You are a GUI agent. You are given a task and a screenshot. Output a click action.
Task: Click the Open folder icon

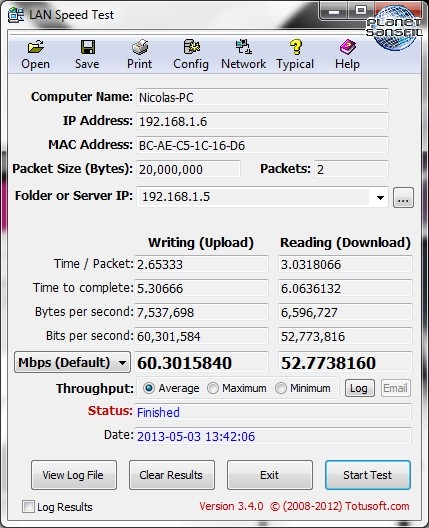[x=35, y=47]
